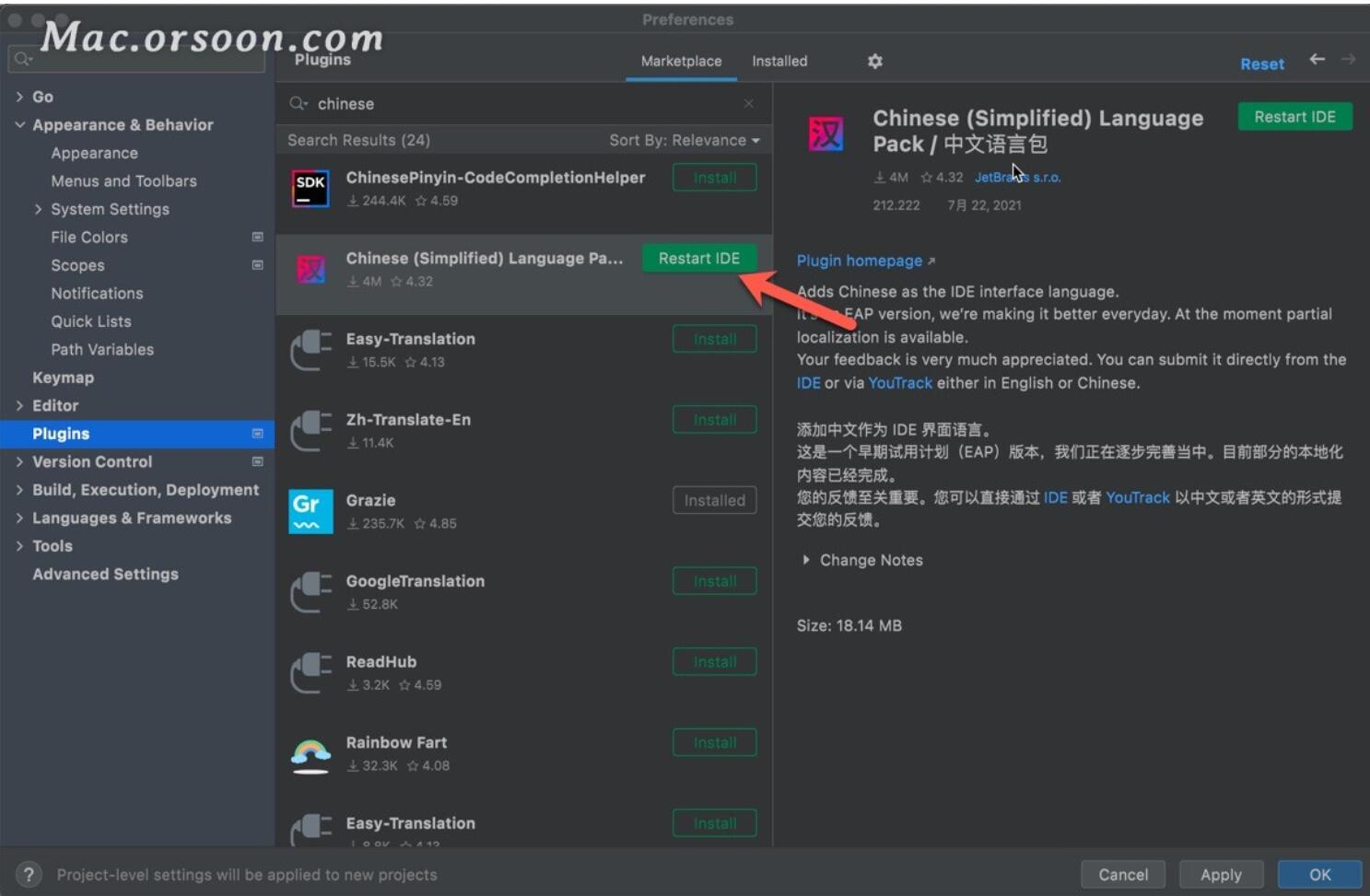This screenshot has height=896, width=1370.
Task: Expand Languages & Frameworks node
Action: pos(19,518)
